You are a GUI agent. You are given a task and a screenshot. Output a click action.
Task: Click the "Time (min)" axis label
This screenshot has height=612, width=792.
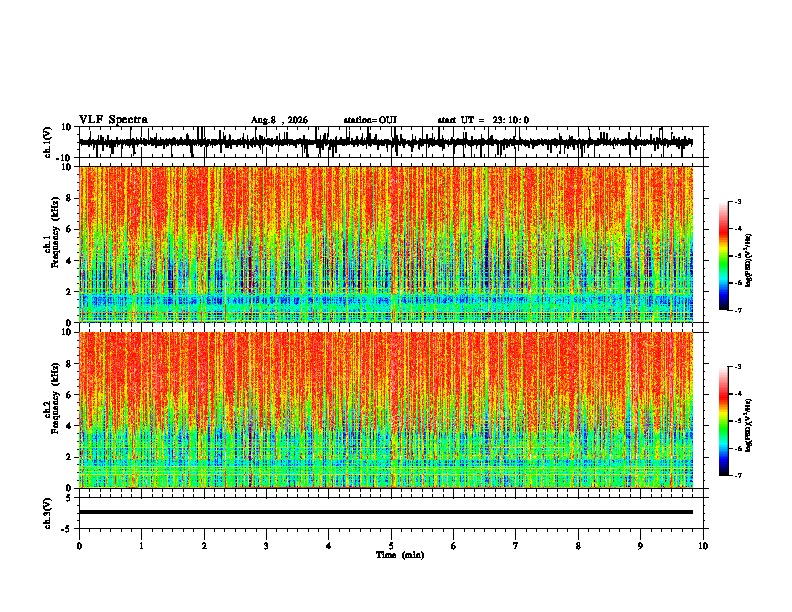(399, 554)
